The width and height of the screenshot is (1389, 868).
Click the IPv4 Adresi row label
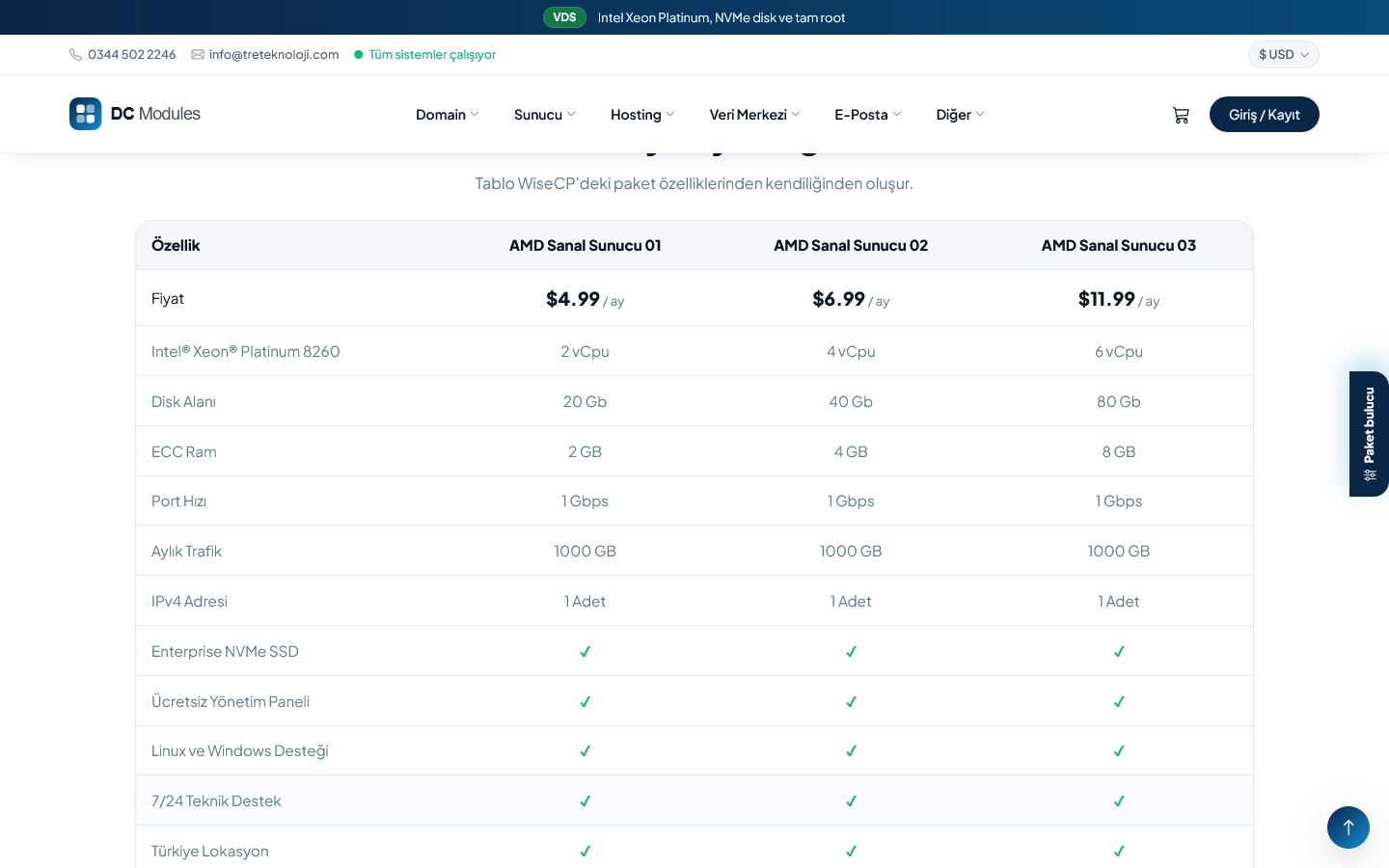189,601
